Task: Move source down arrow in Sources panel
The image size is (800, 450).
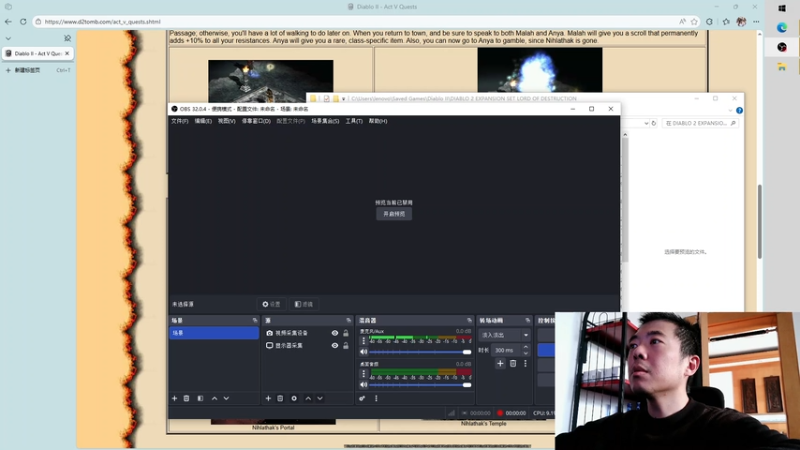Action: tap(320, 398)
